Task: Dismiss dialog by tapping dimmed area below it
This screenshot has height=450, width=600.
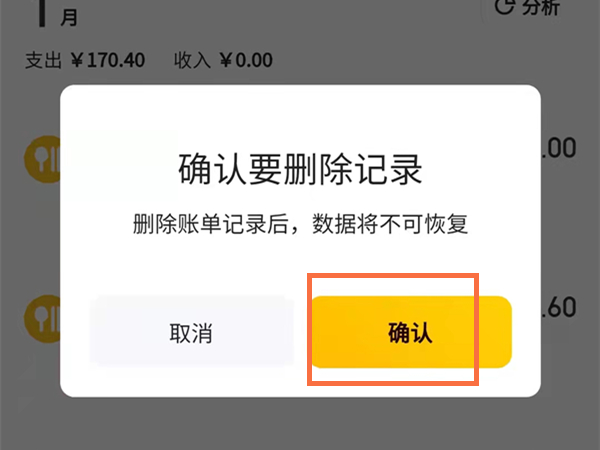Action: click(300, 425)
